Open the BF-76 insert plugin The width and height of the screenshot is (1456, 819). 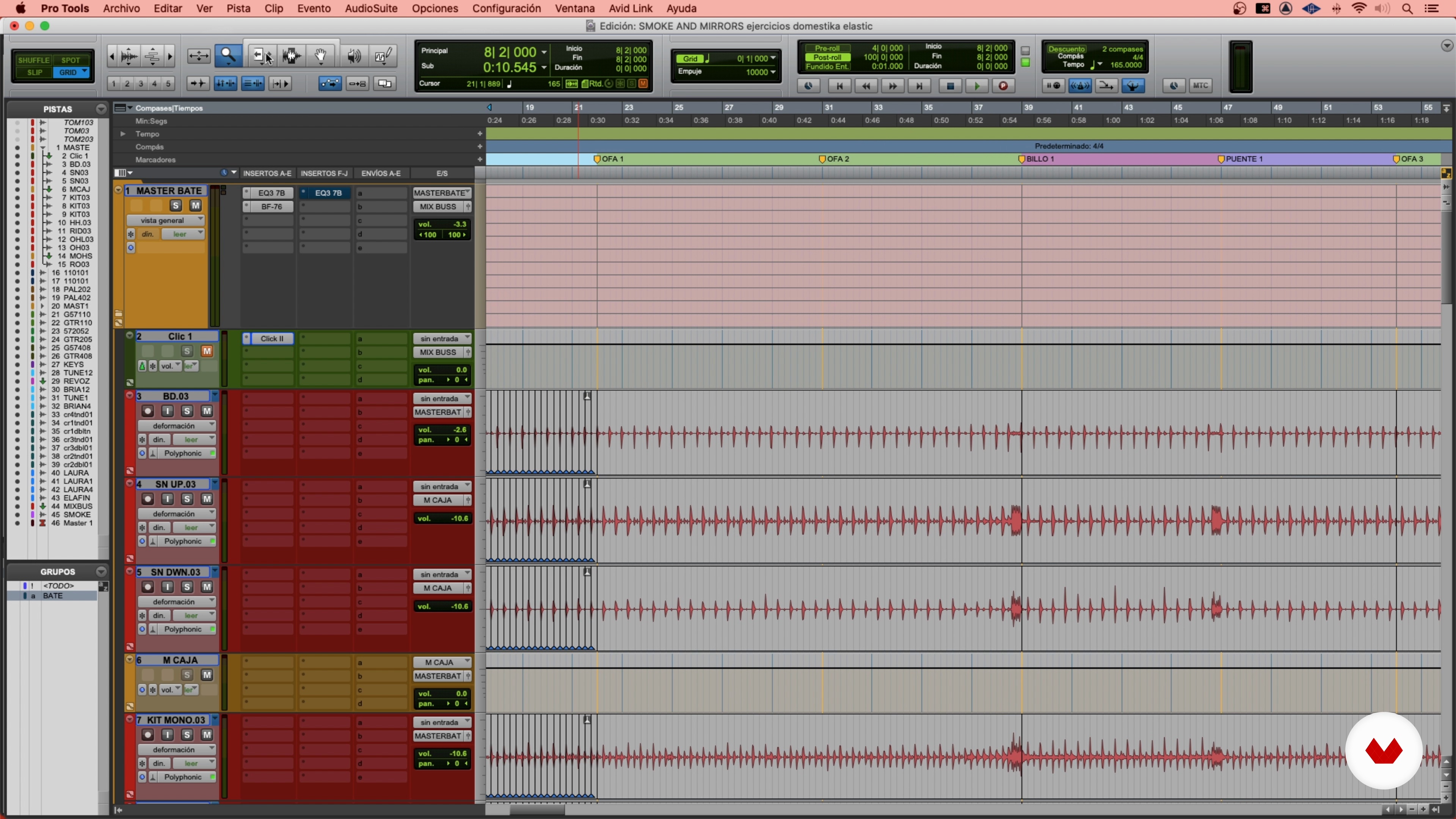[271, 206]
